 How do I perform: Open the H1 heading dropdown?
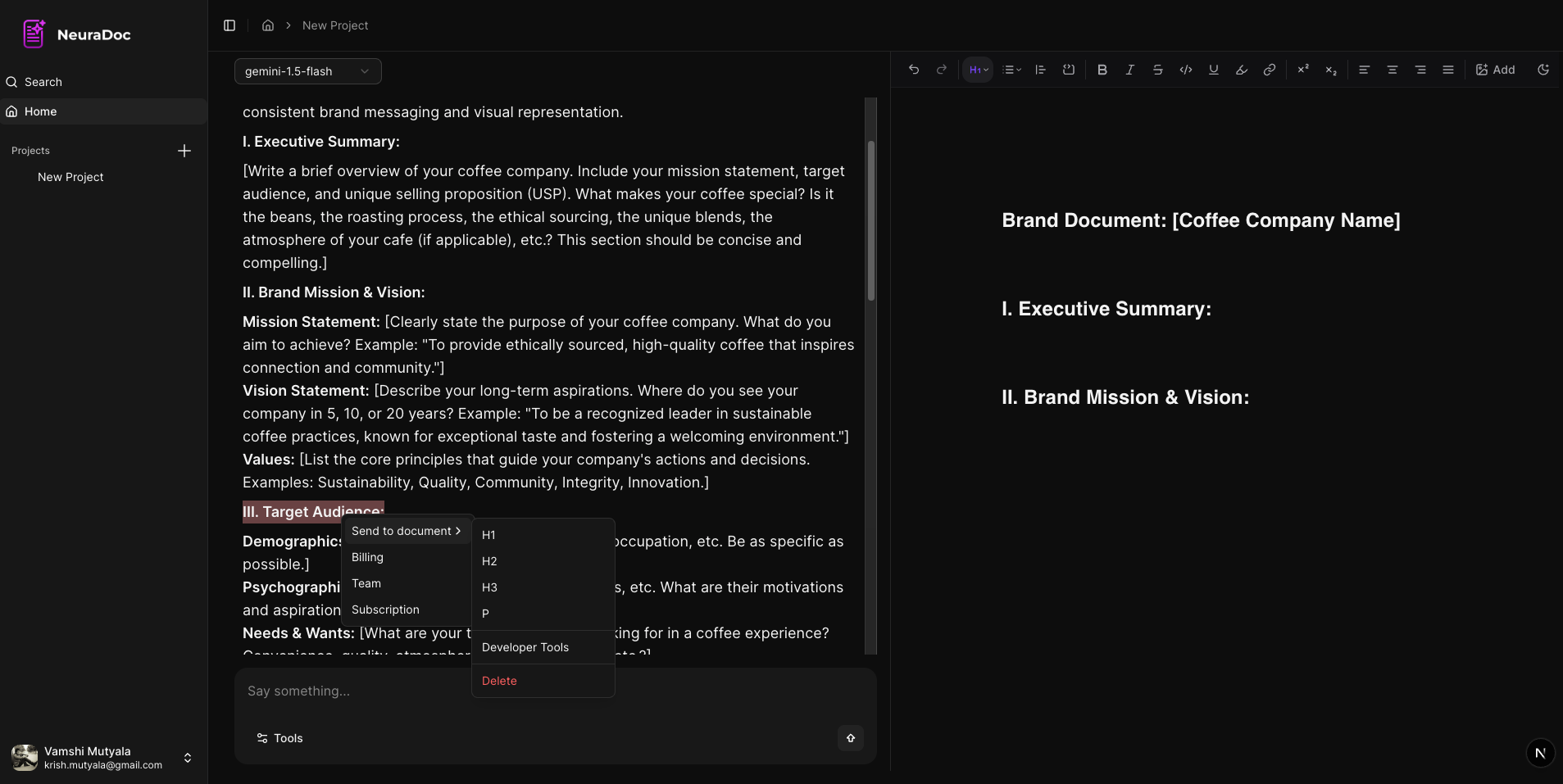tap(978, 70)
